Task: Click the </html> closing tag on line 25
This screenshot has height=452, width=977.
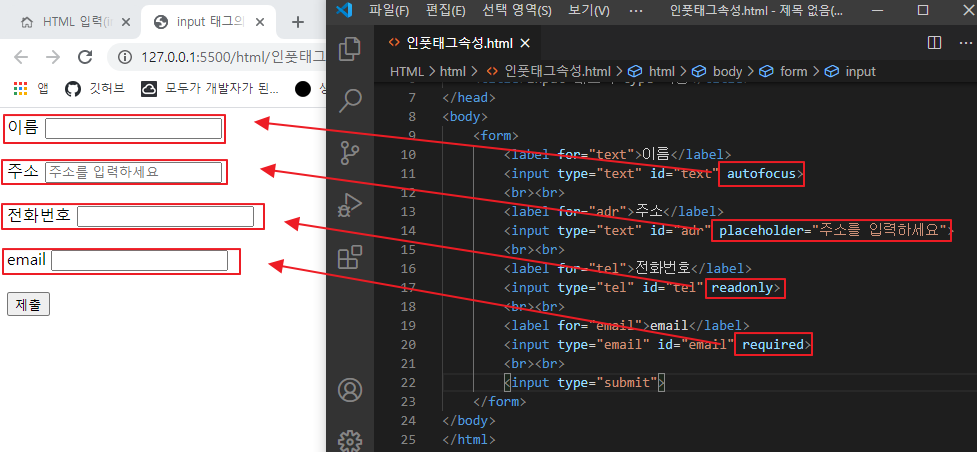Action: 469,440
